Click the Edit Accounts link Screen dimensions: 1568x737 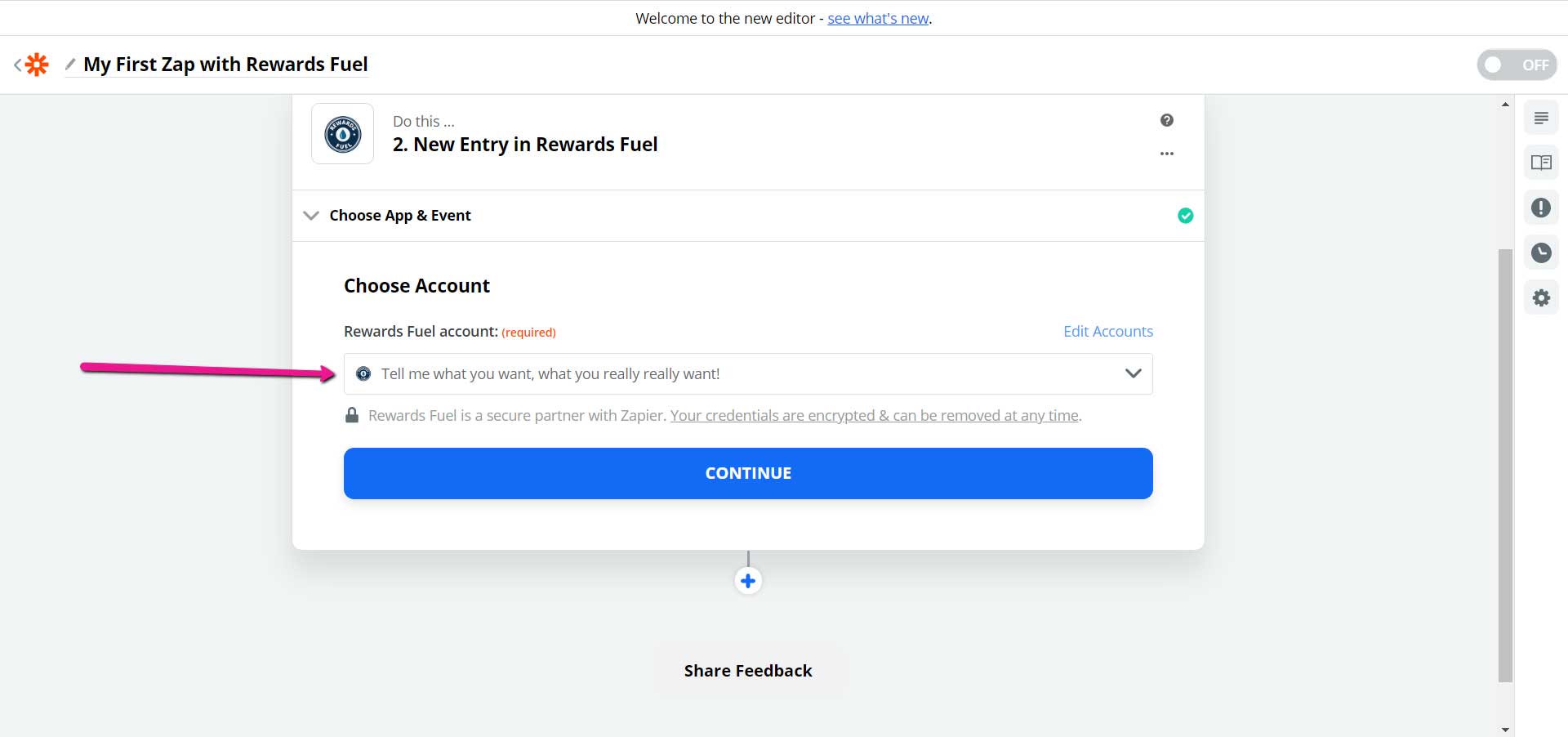[1108, 331]
